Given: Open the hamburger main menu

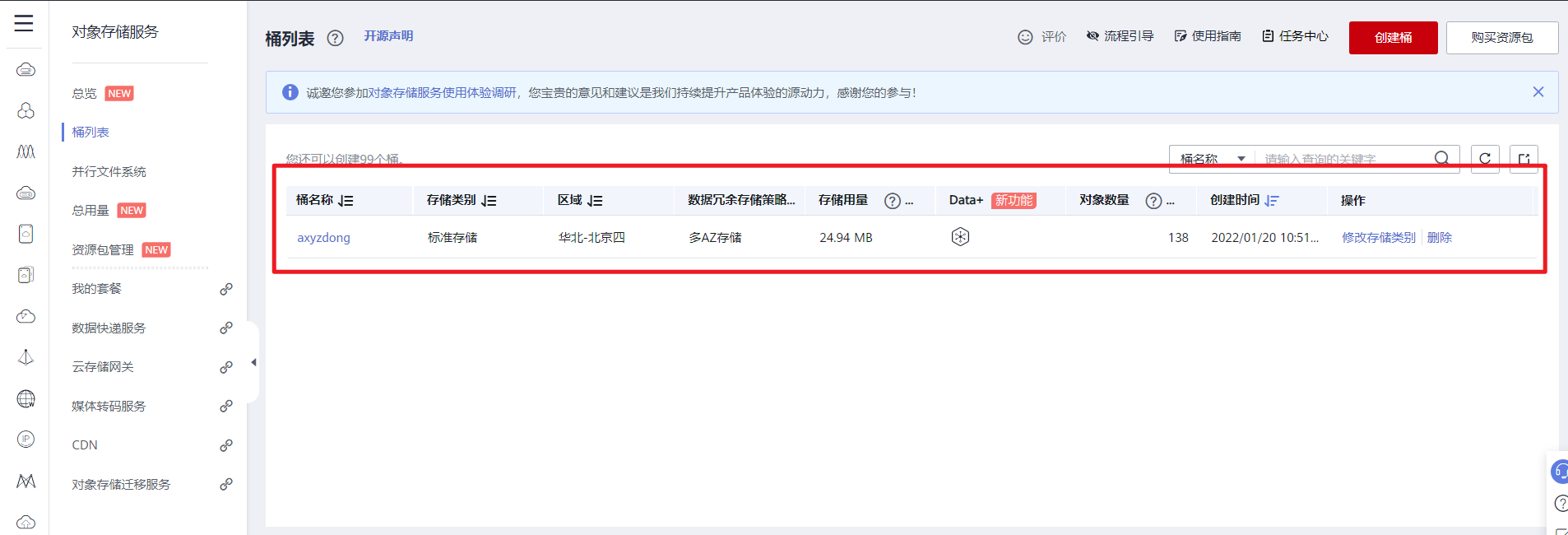Looking at the screenshot, I should pyautogui.click(x=24, y=23).
